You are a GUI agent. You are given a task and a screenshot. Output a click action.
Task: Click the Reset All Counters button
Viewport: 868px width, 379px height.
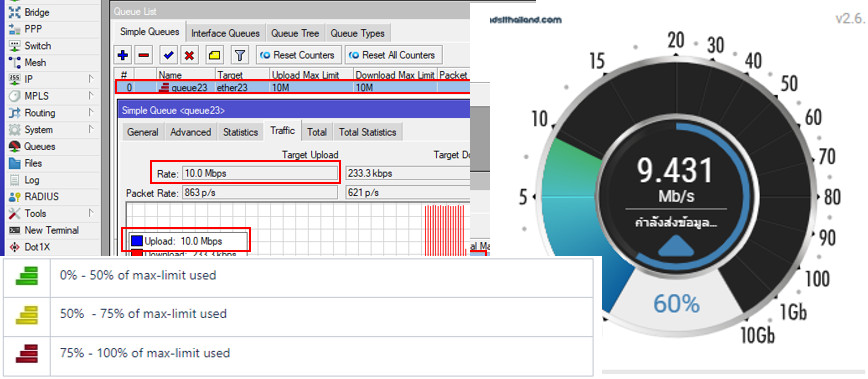[394, 55]
